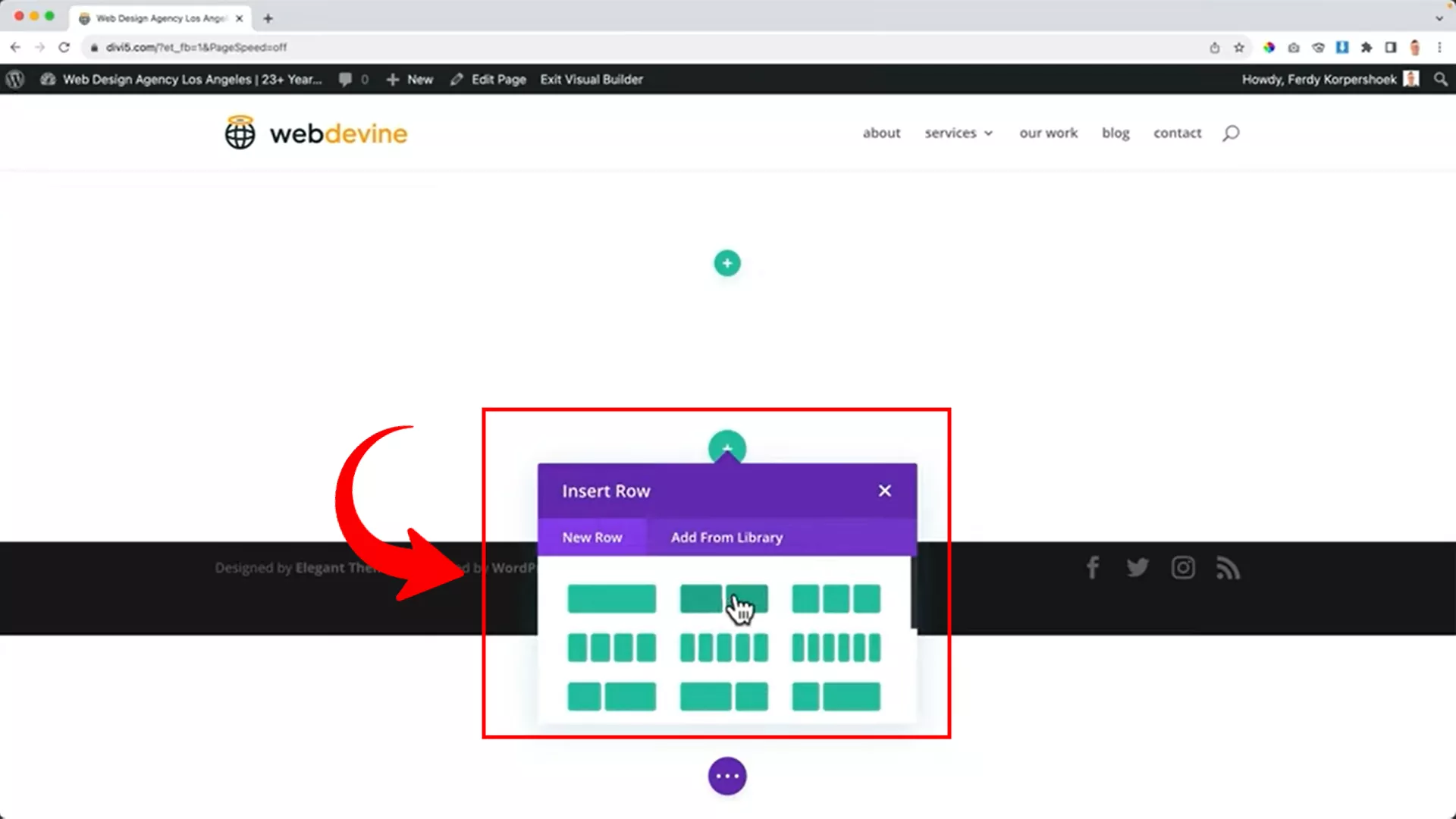Click the green add row plus button
The width and height of the screenshot is (1456, 819).
click(727, 263)
